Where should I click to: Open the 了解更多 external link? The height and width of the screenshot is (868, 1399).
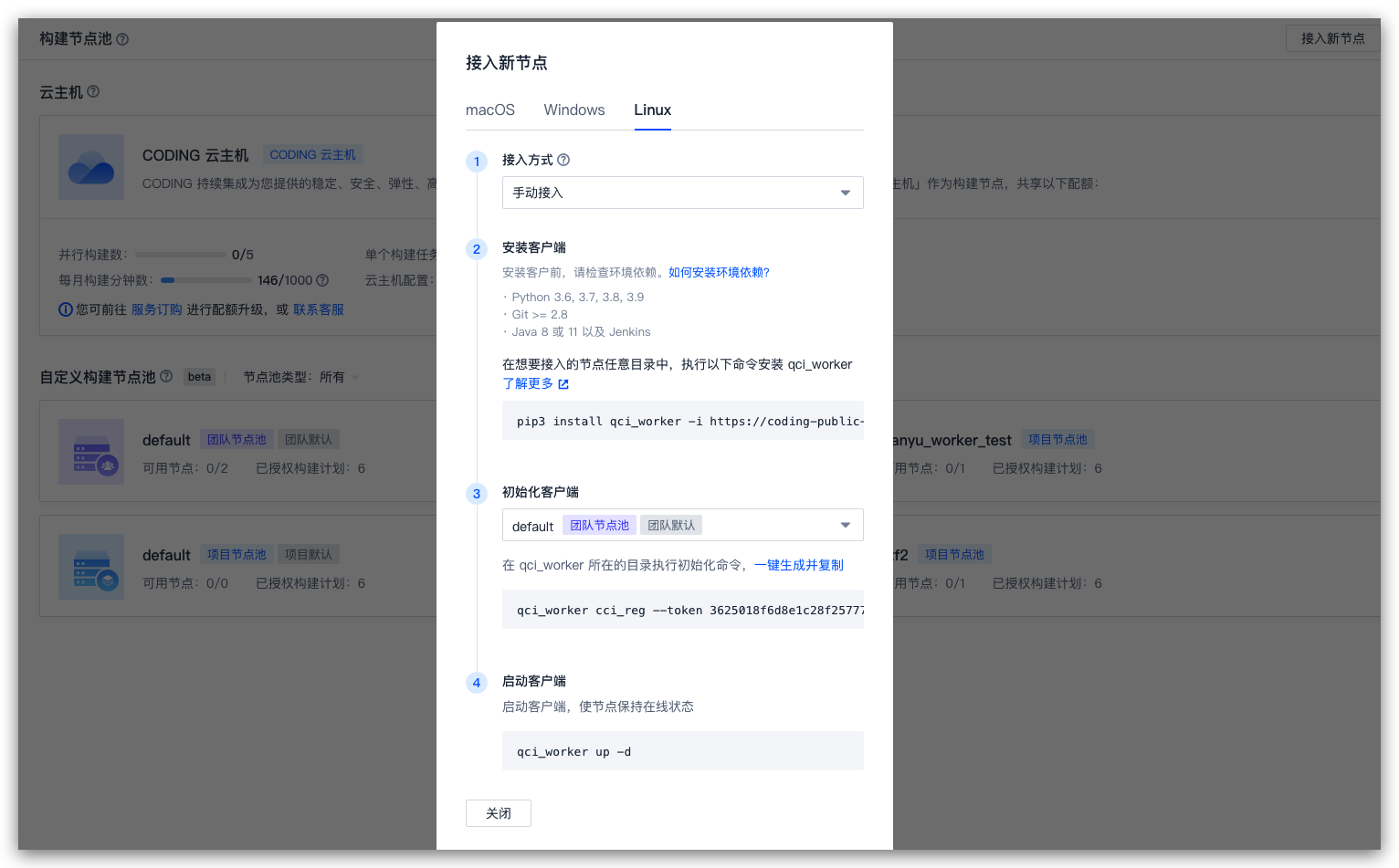click(536, 383)
